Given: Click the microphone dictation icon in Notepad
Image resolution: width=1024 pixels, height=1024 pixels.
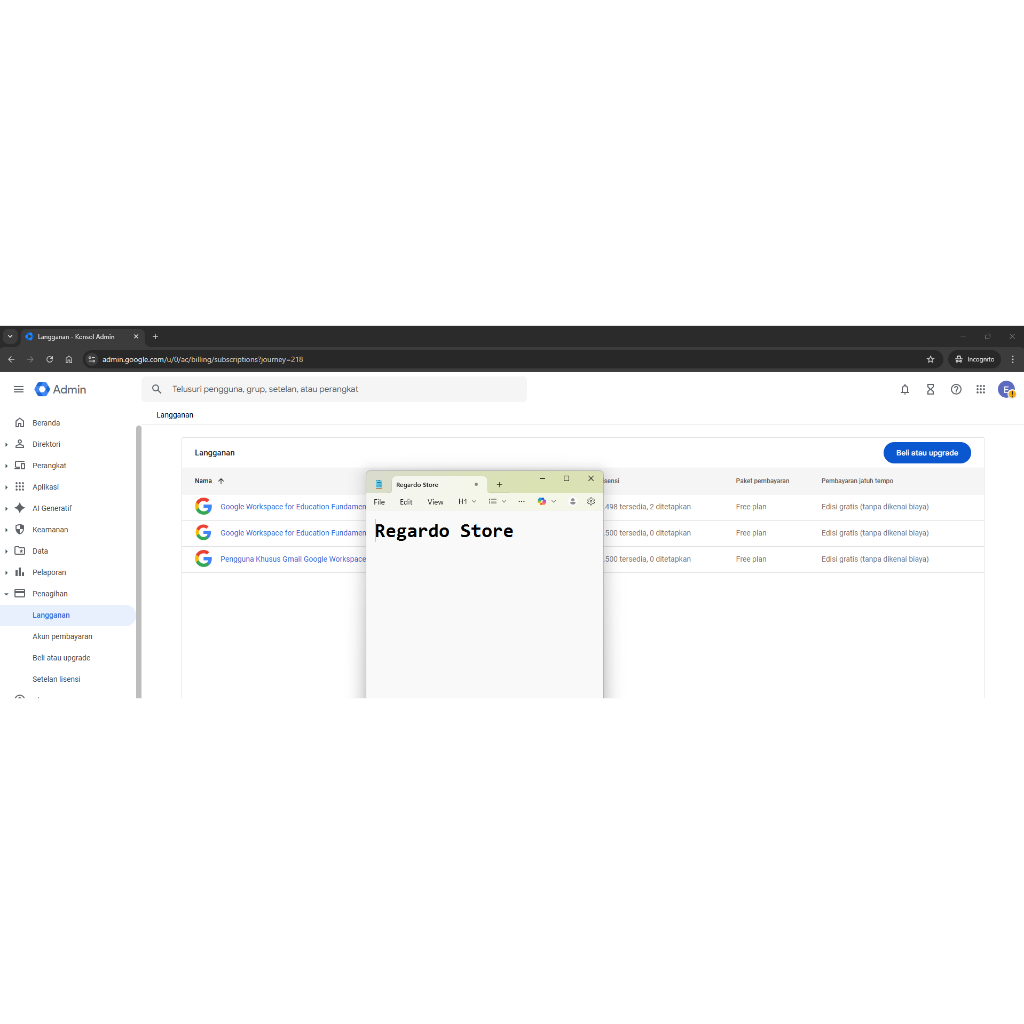Looking at the screenshot, I should [572, 501].
